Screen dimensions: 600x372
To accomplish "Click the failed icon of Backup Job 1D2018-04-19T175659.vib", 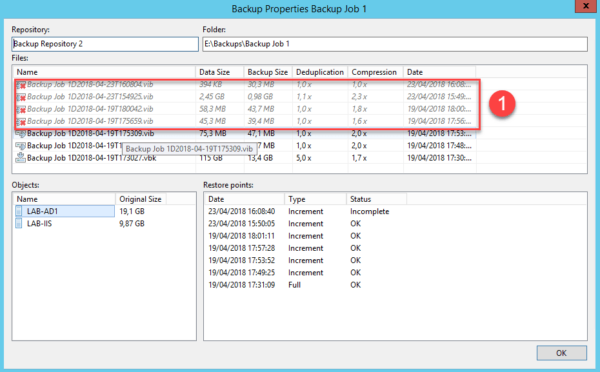I will 21,122.
